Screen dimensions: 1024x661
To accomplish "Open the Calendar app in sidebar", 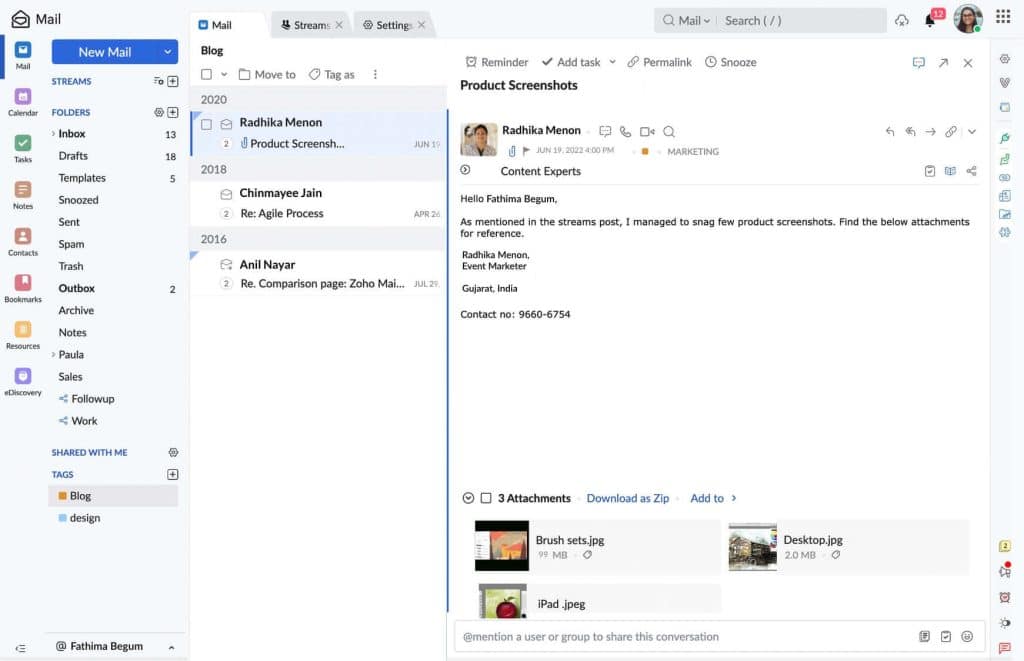I will (23, 98).
